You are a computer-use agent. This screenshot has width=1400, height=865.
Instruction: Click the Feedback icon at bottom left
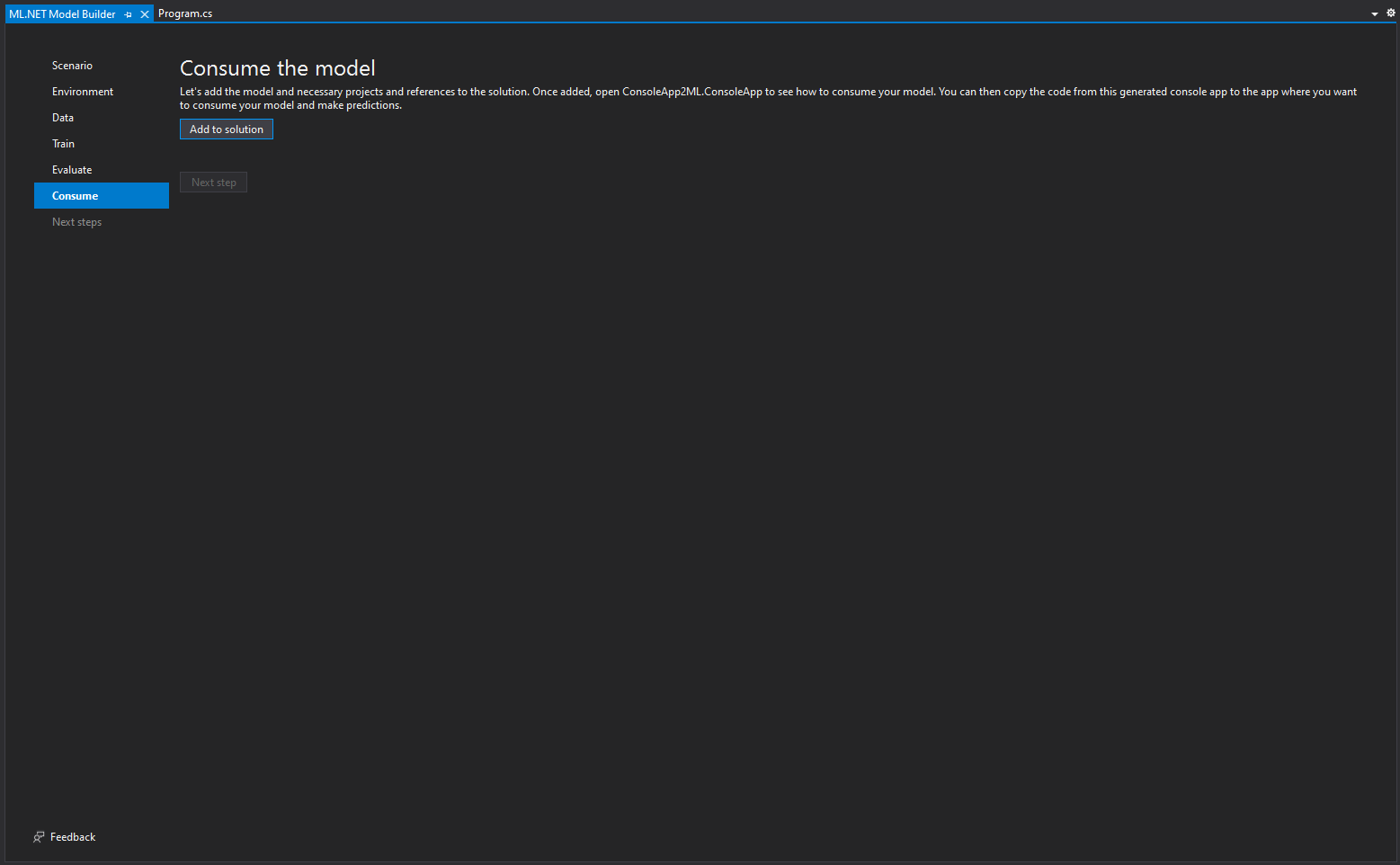pos(39,837)
